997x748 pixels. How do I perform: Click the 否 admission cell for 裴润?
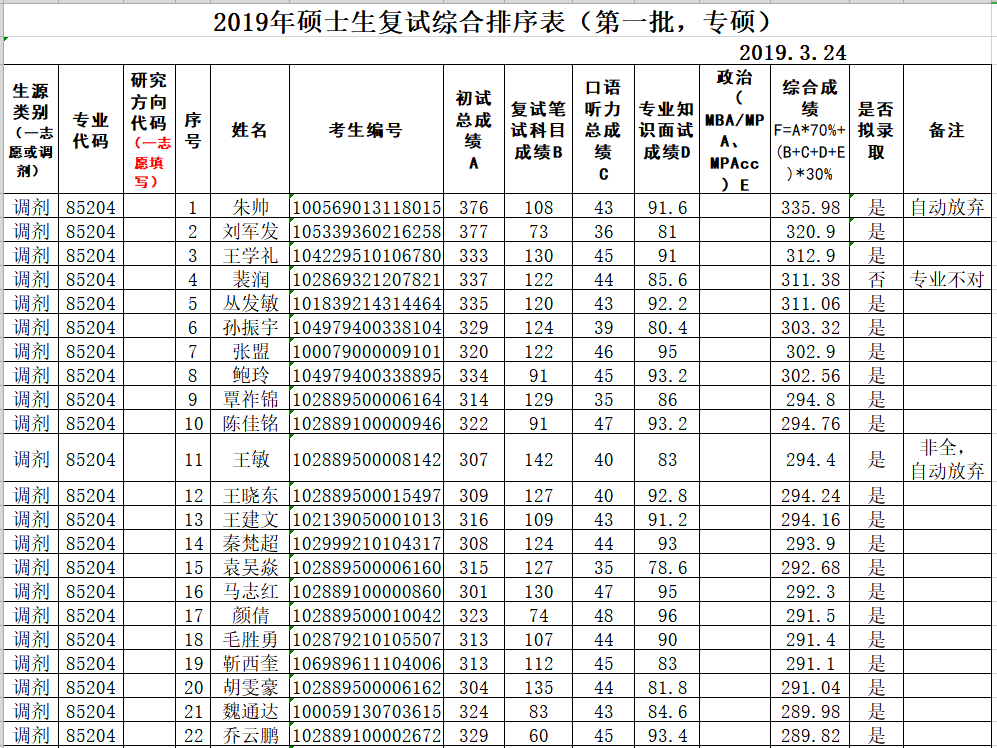876,280
